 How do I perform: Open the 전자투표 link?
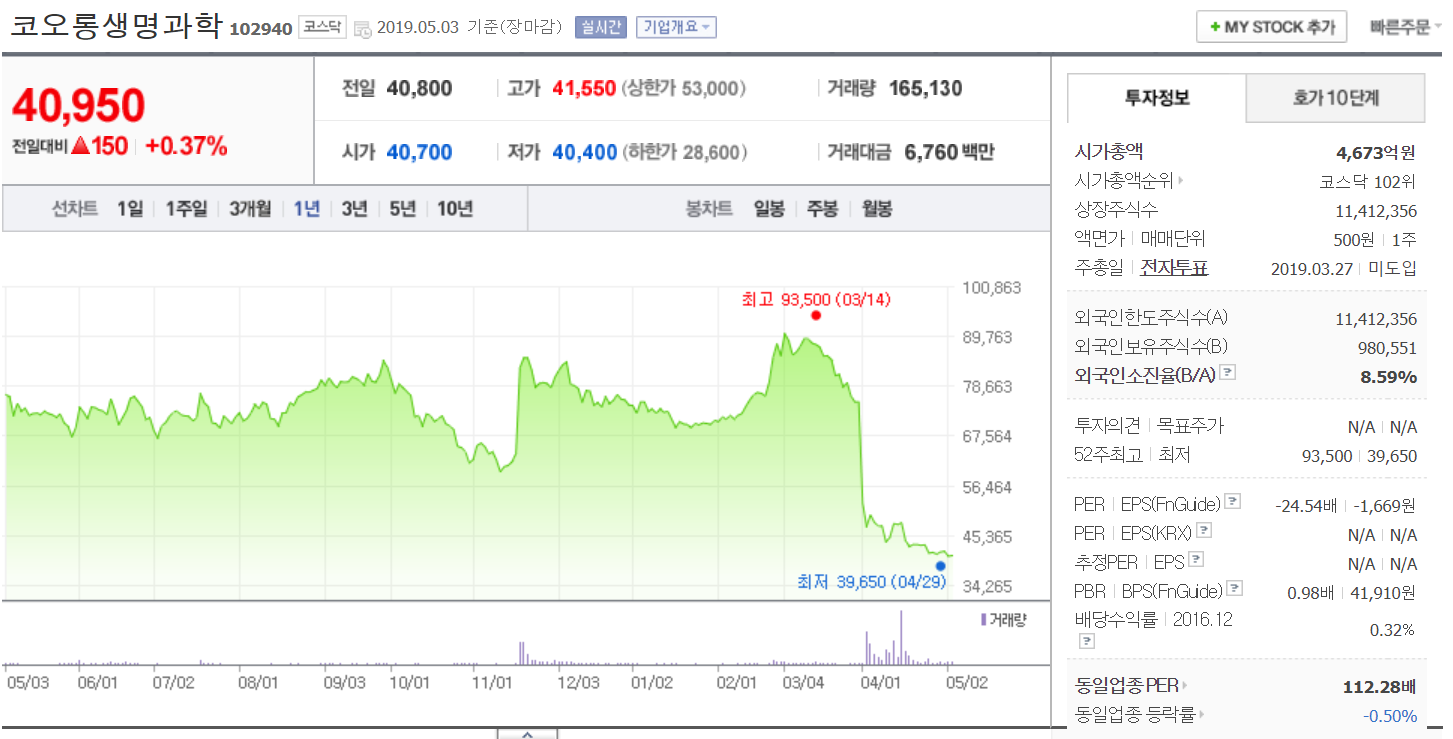point(1174,268)
